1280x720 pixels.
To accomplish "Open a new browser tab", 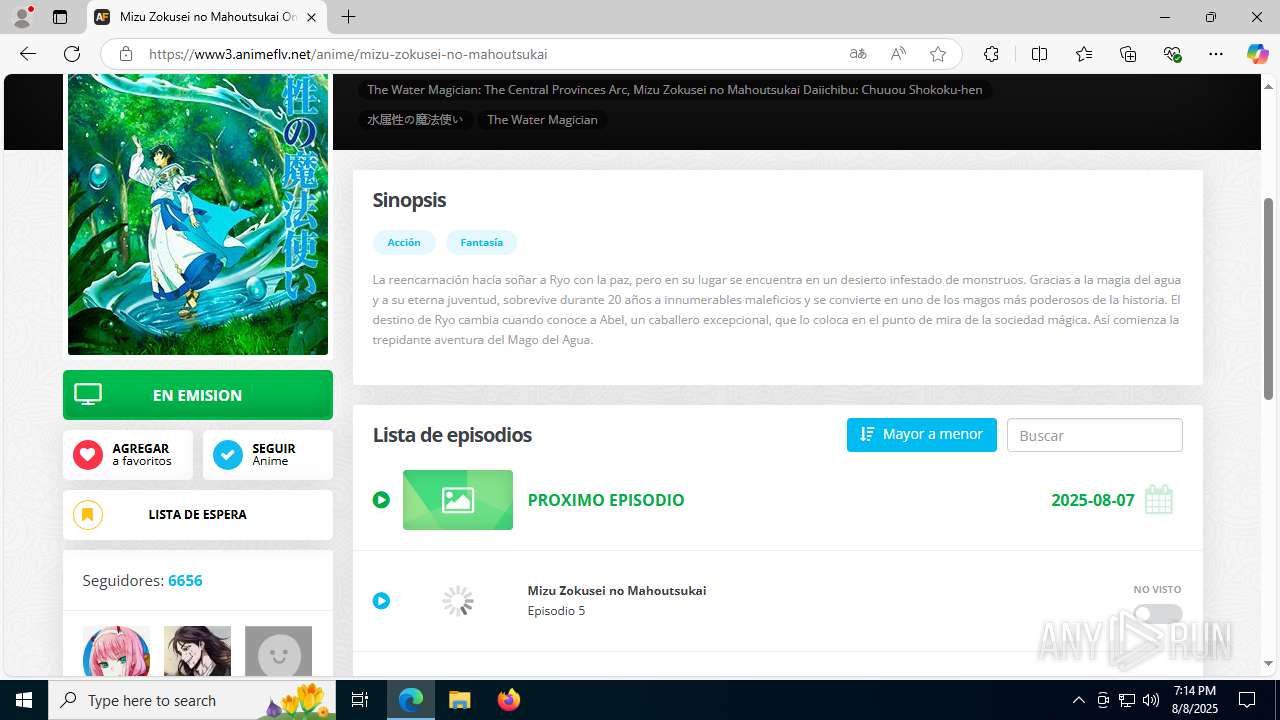I will tap(348, 17).
